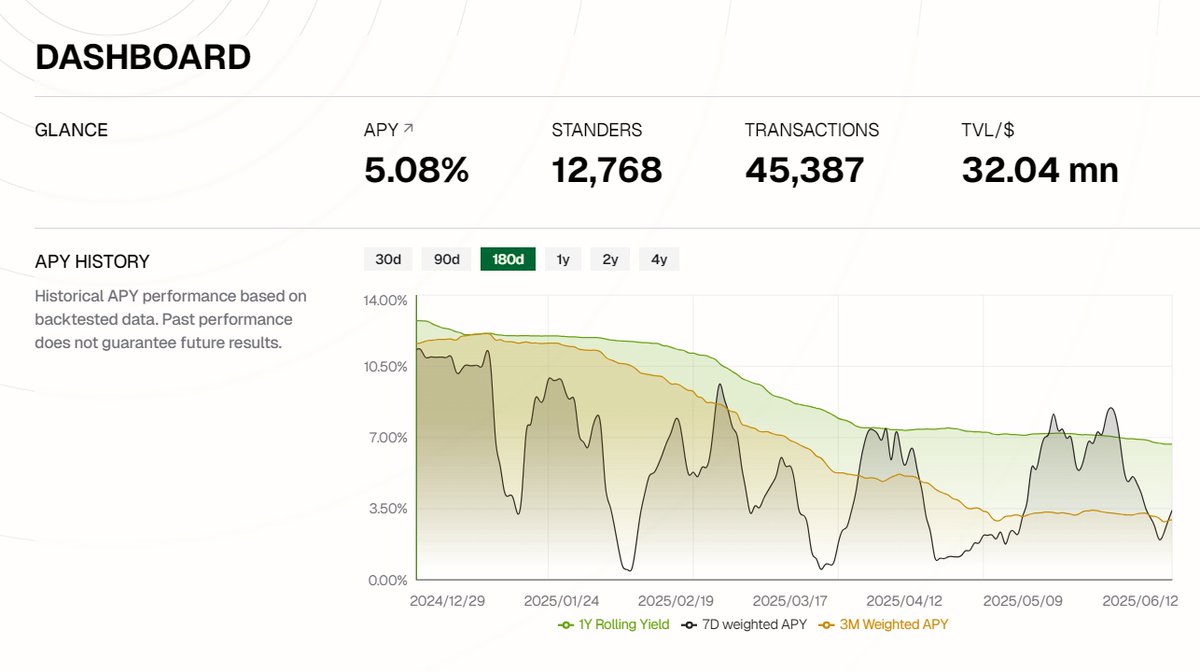1200x672 pixels.
Task: Click the DASHBOARD heading
Action: [x=143, y=57]
